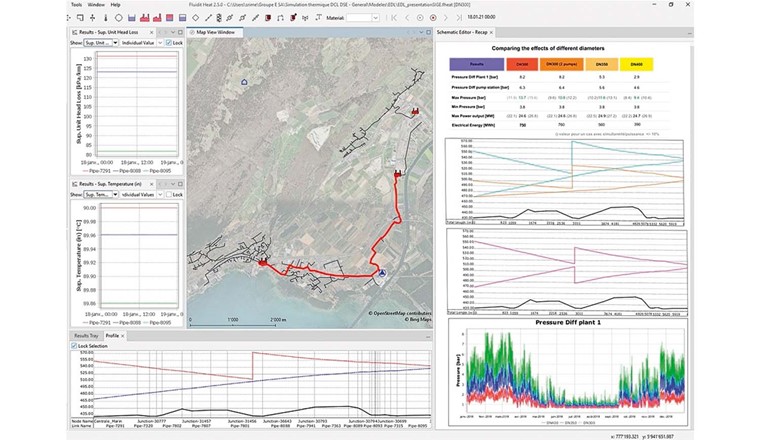Click the red DN300 column swatch
This screenshot has height=440, width=760.
click(522, 64)
